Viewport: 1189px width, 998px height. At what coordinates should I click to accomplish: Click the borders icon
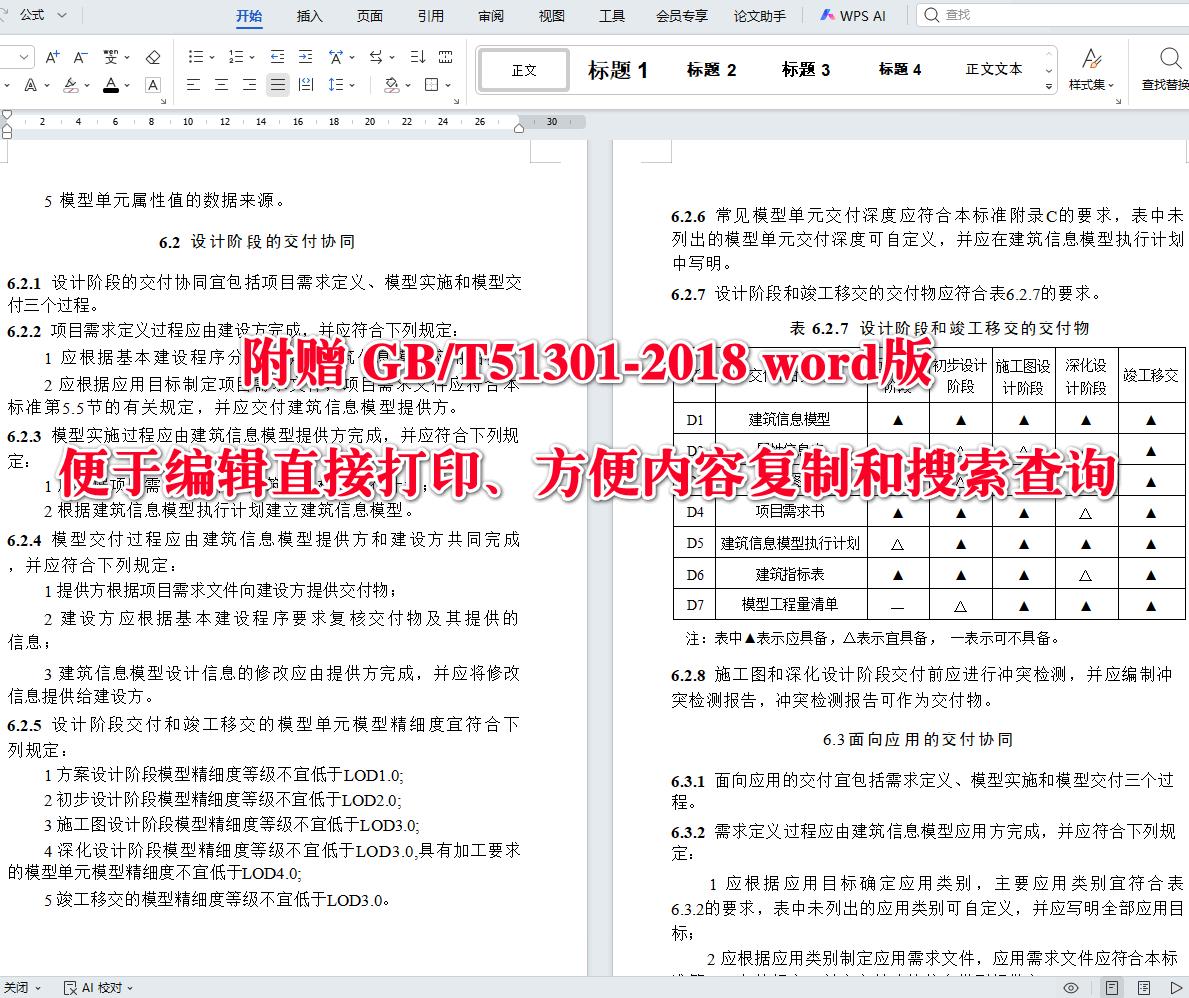click(431, 84)
